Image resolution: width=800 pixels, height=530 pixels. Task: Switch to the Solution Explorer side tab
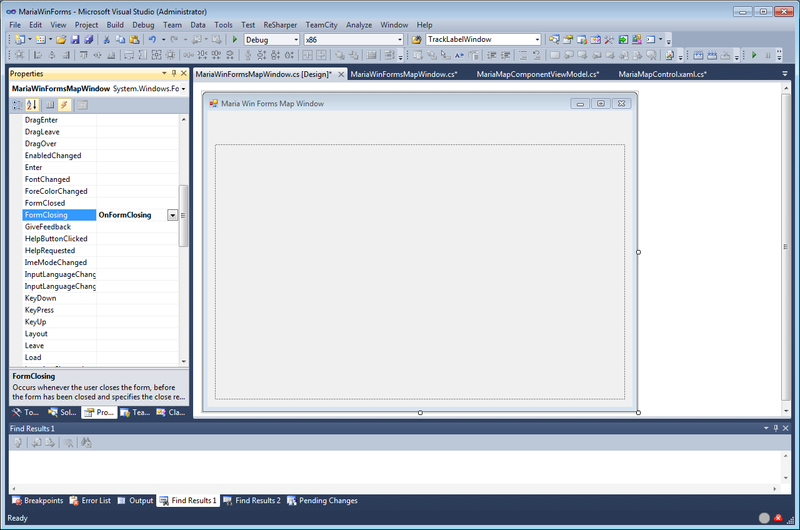(x=62, y=412)
